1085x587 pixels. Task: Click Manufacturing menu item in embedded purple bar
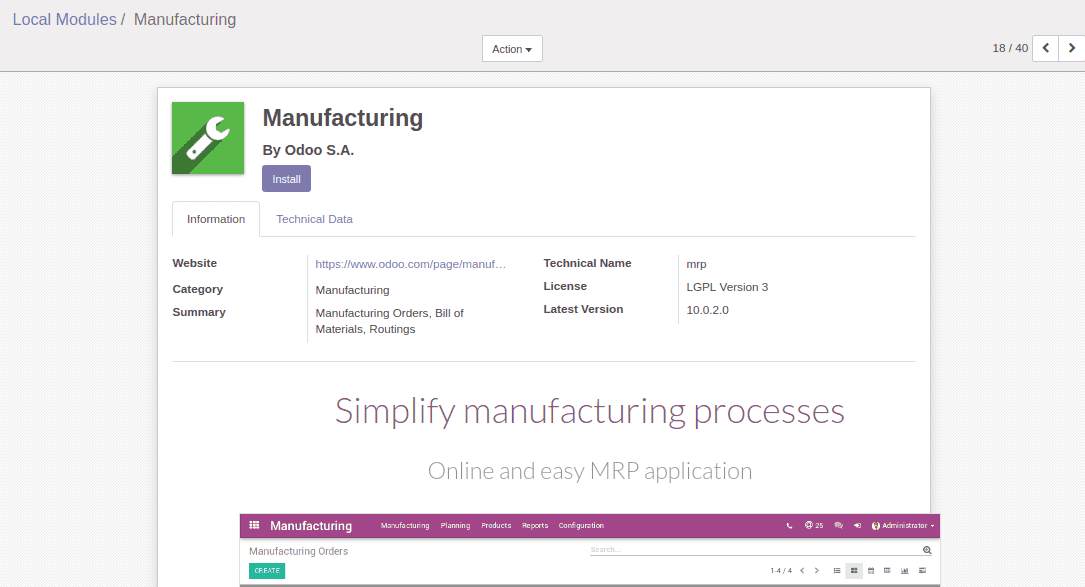coord(405,525)
